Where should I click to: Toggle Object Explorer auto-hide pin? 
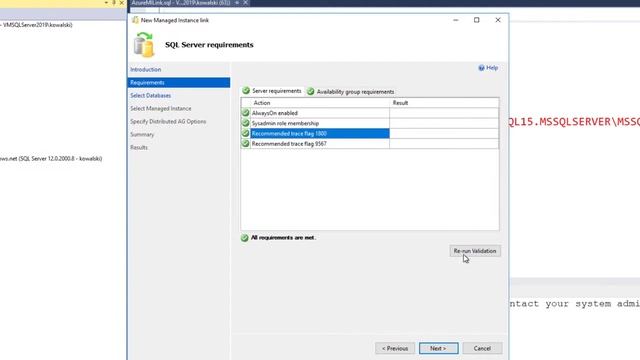coord(113,3)
